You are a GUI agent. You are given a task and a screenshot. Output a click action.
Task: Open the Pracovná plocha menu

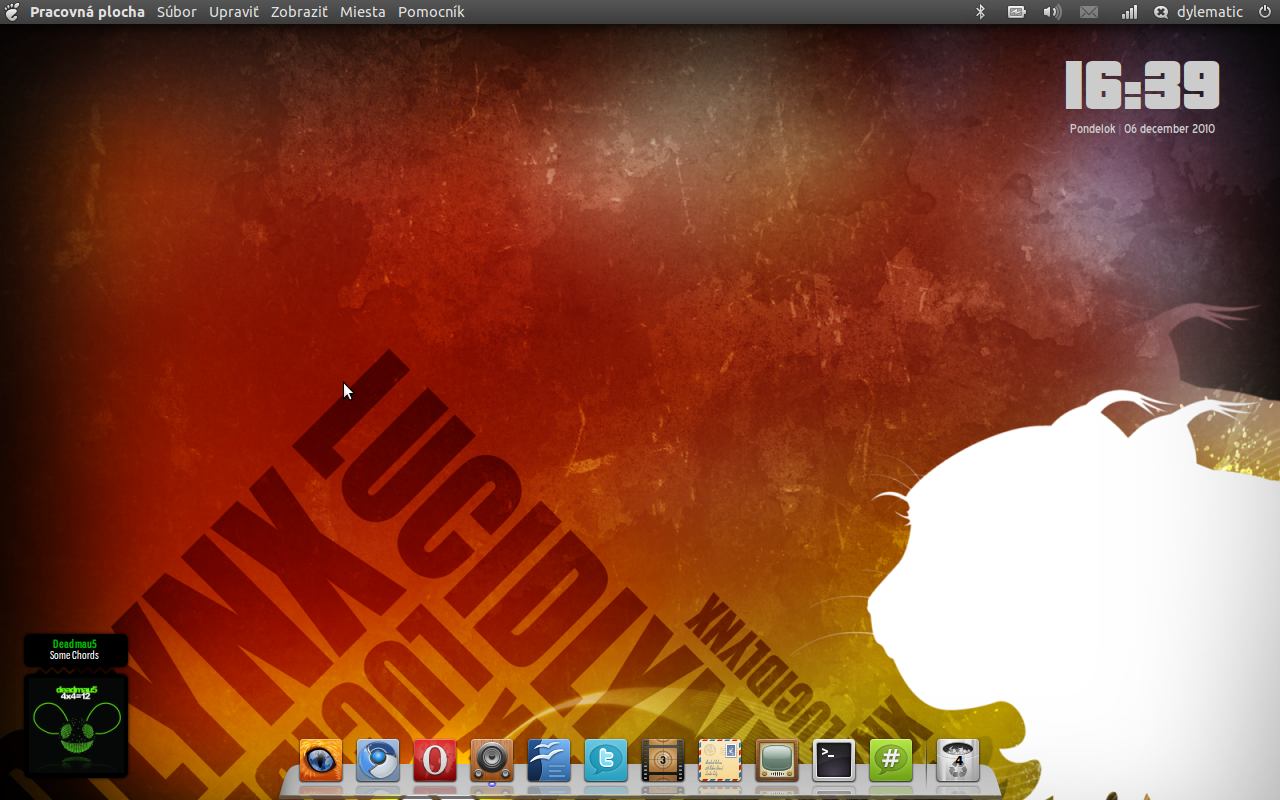tap(87, 12)
